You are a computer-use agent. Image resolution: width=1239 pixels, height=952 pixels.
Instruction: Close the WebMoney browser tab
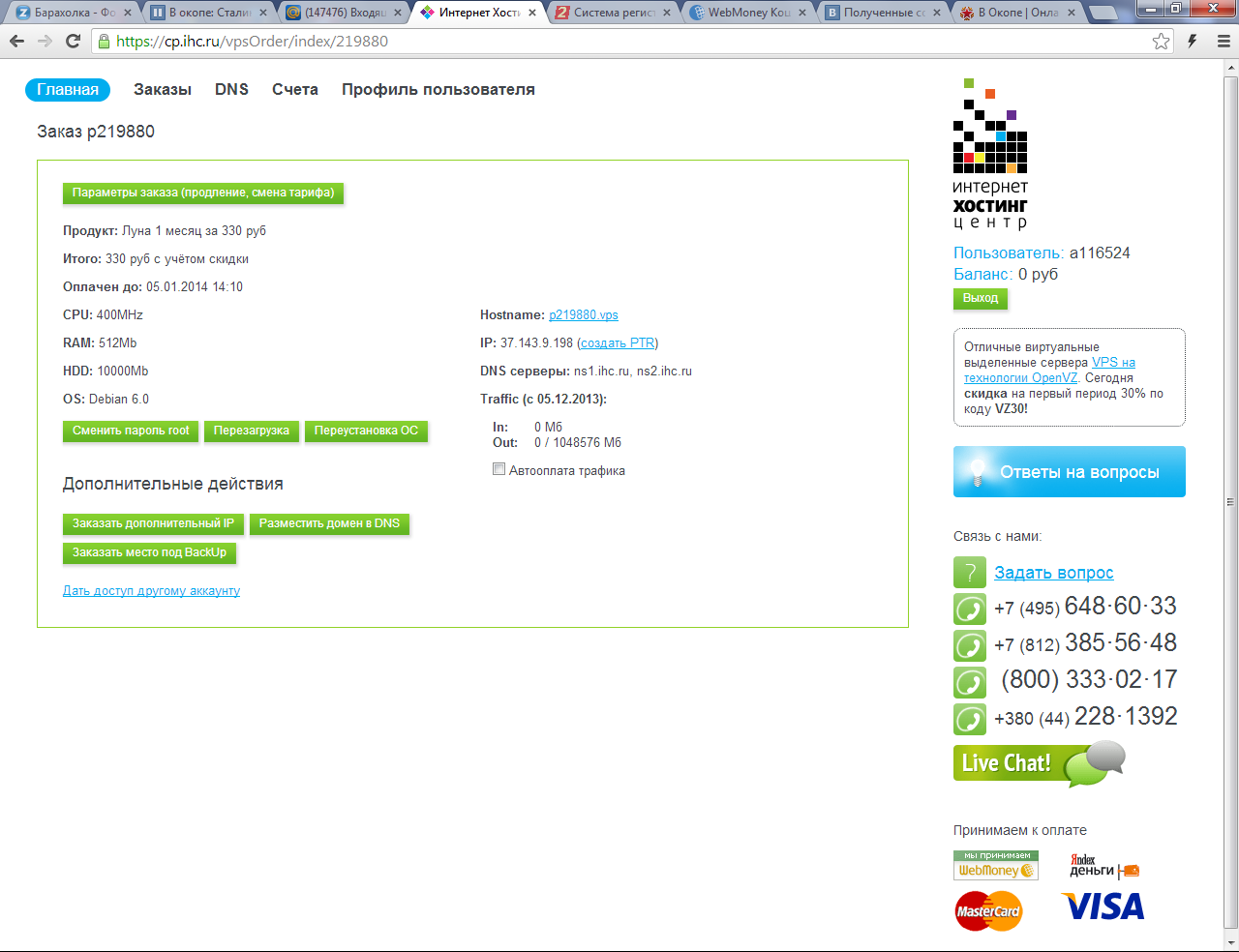coord(801,13)
